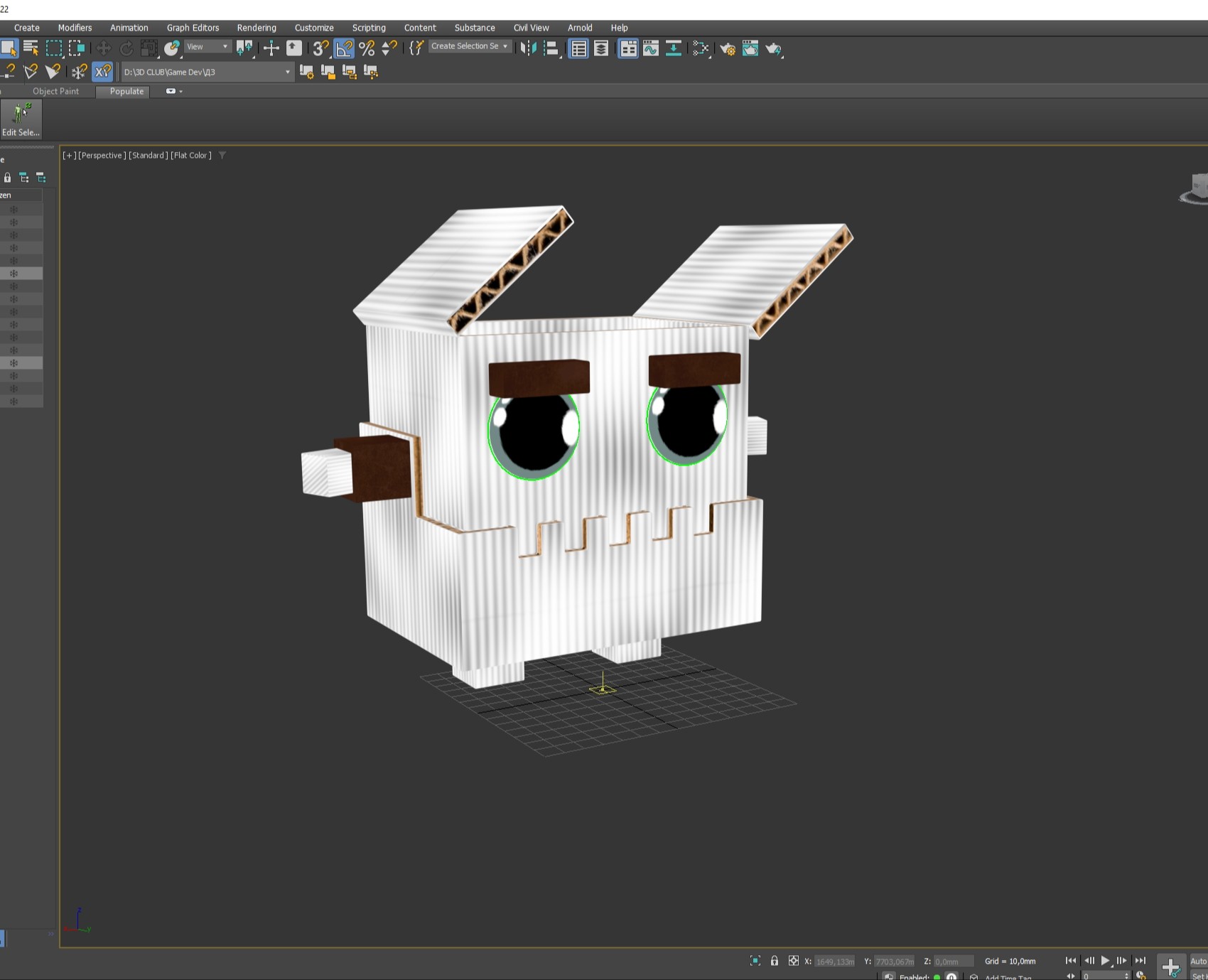Open the Mirror tool

tap(528, 48)
